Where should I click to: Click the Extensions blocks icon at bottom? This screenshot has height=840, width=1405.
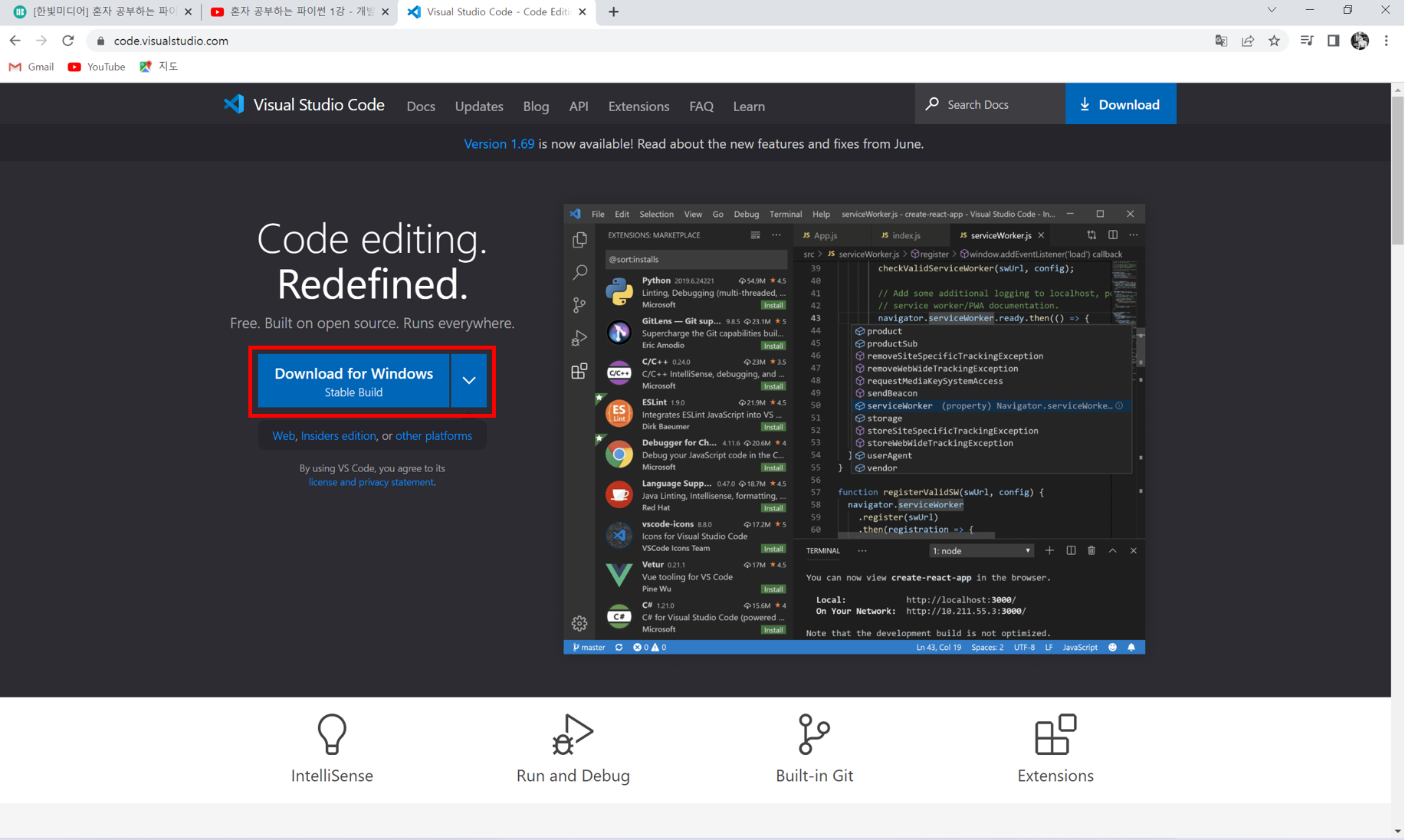click(1055, 734)
